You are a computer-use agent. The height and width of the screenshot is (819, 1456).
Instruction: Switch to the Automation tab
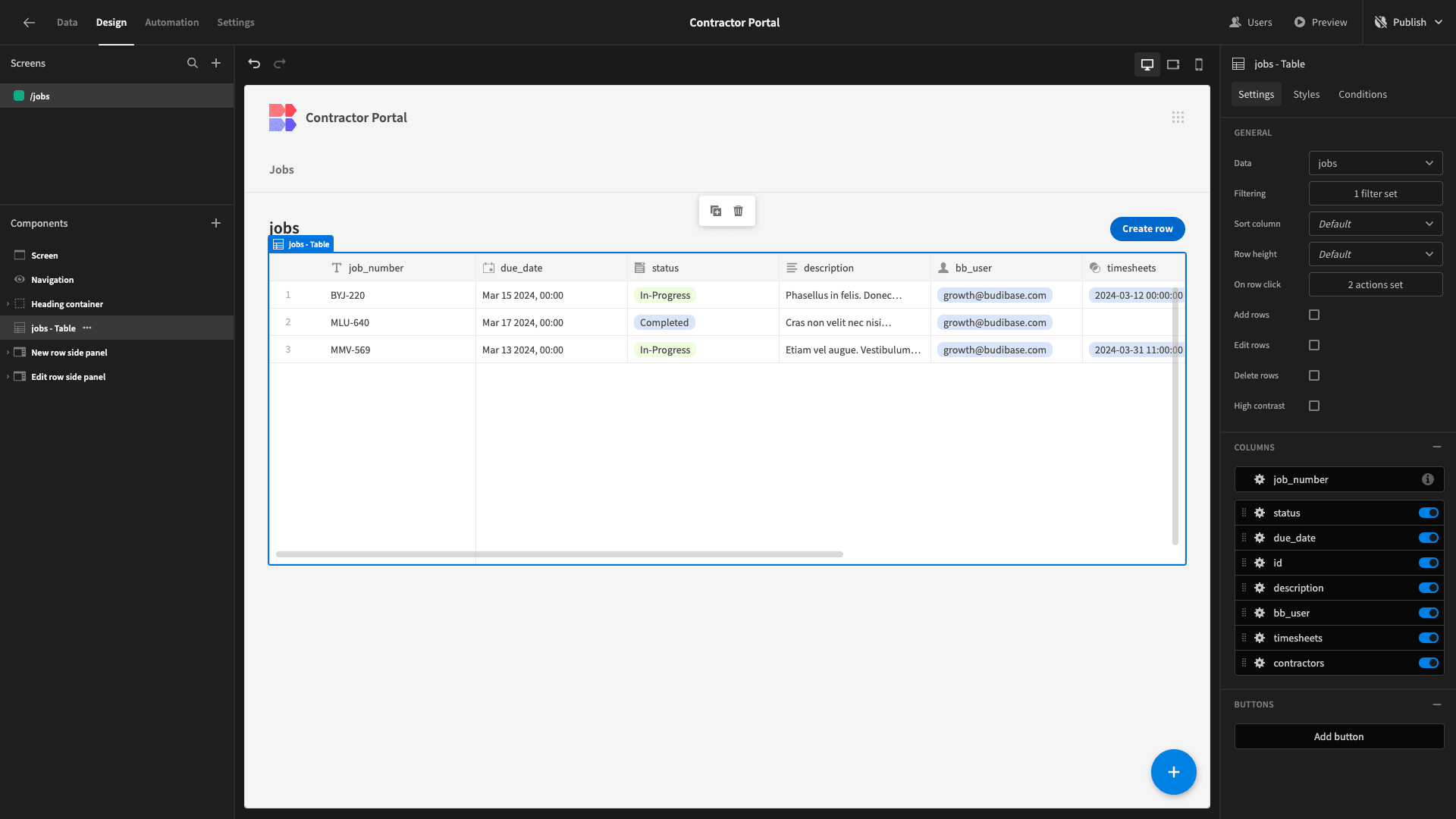click(172, 23)
